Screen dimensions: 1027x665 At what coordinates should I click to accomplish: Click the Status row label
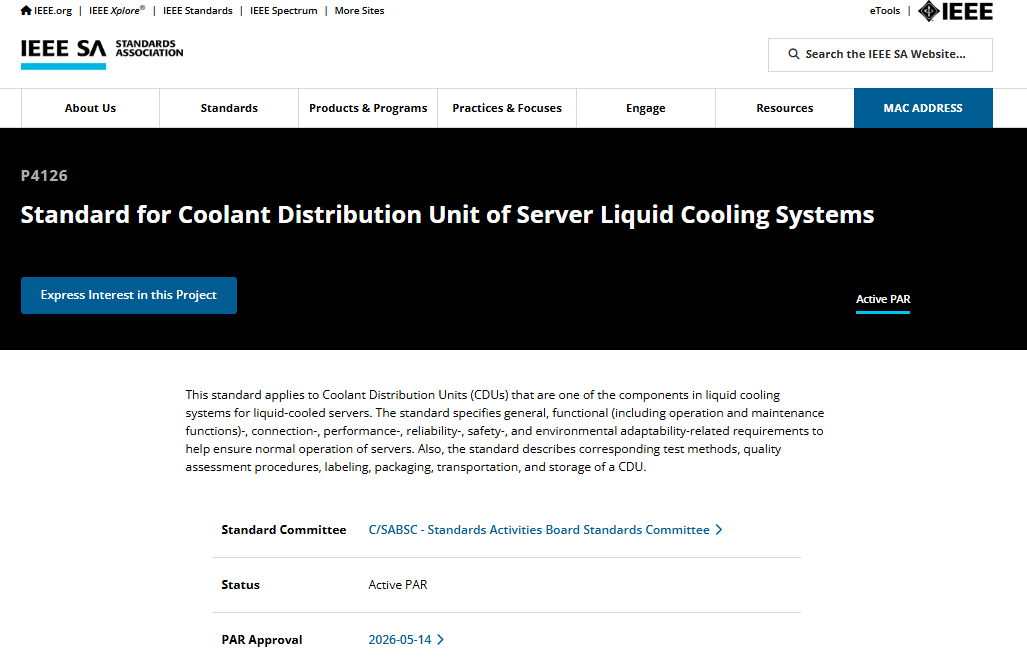[240, 584]
